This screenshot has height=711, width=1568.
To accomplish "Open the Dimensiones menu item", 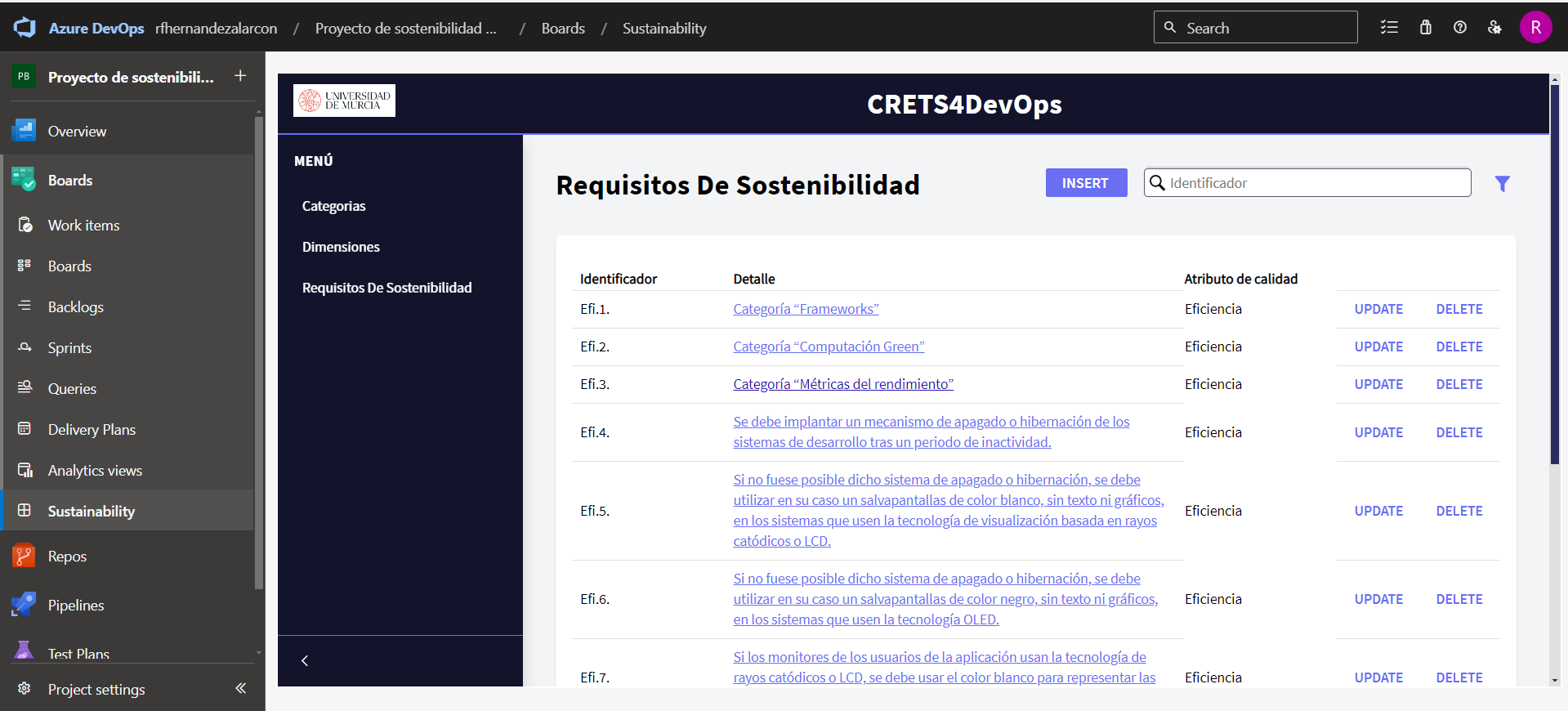I will [341, 247].
